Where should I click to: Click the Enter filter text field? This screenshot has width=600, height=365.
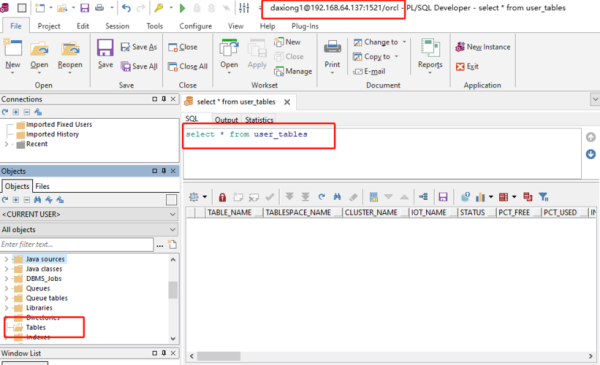click(77, 244)
